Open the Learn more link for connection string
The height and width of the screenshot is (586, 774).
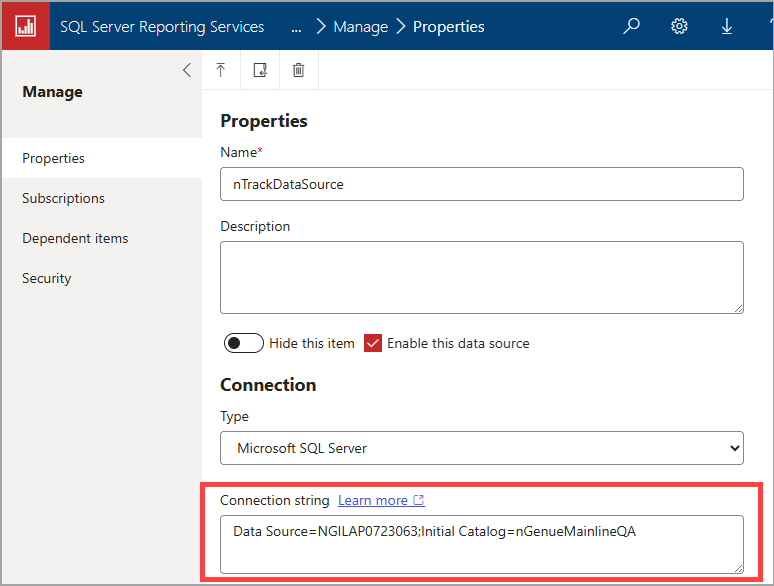tap(381, 500)
